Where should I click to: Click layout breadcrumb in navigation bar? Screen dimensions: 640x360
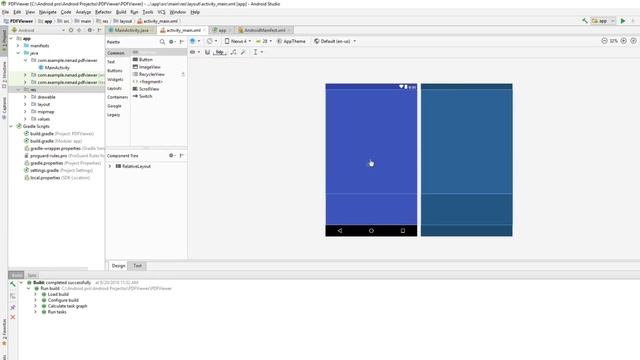[123, 21]
